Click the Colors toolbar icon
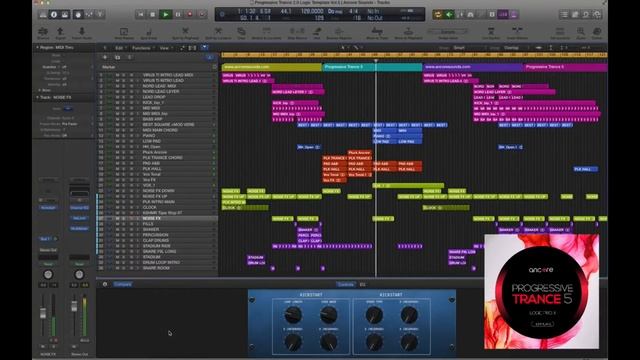Image resolution: width=640 pixels, height=360 pixels. click(597, 33)
